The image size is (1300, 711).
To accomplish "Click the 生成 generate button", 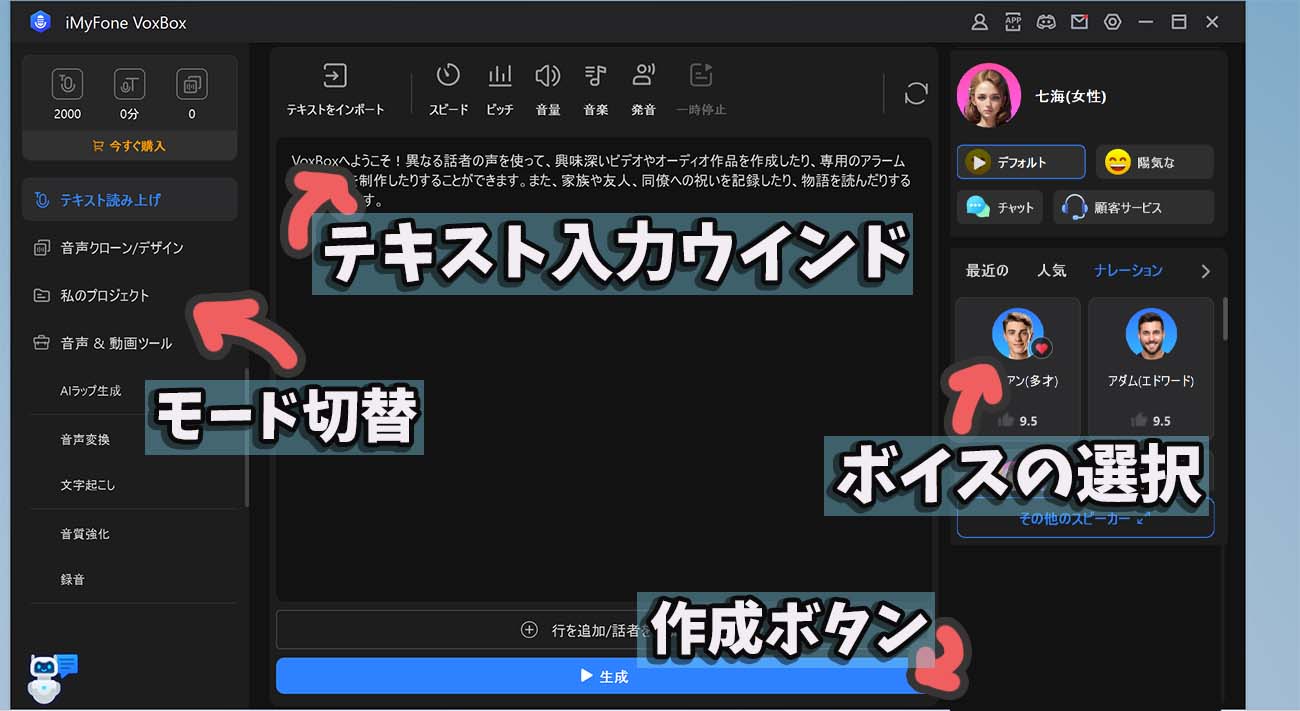I will click(603, 676).
